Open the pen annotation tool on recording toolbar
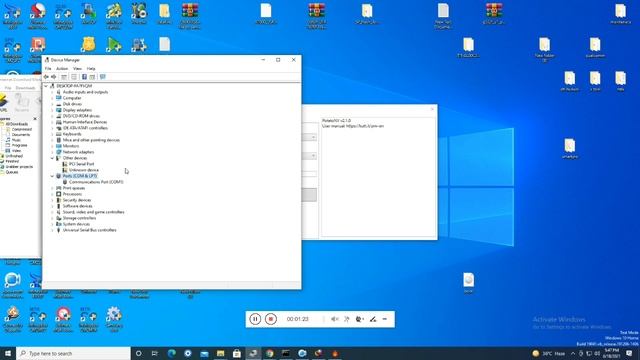This screenshot has width=640, height=360. click(373, 319)
